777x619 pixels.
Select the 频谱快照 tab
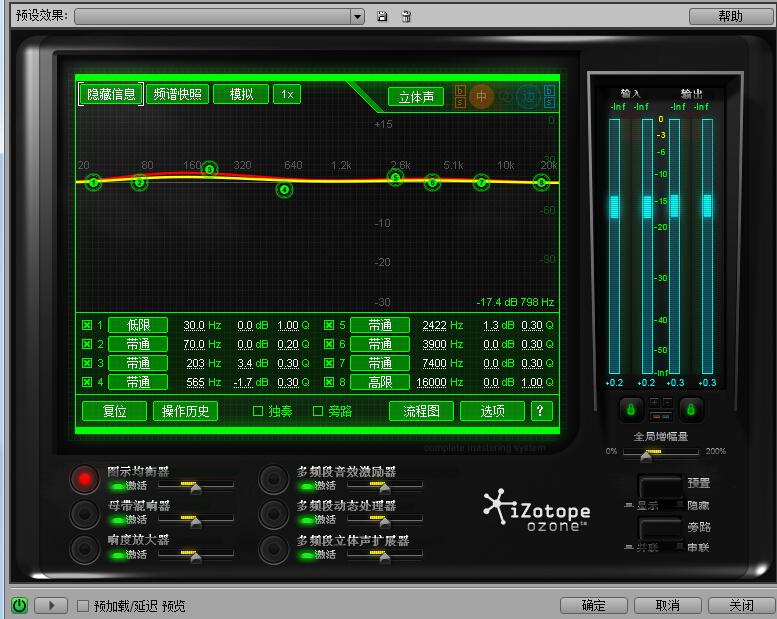point(177,94)
